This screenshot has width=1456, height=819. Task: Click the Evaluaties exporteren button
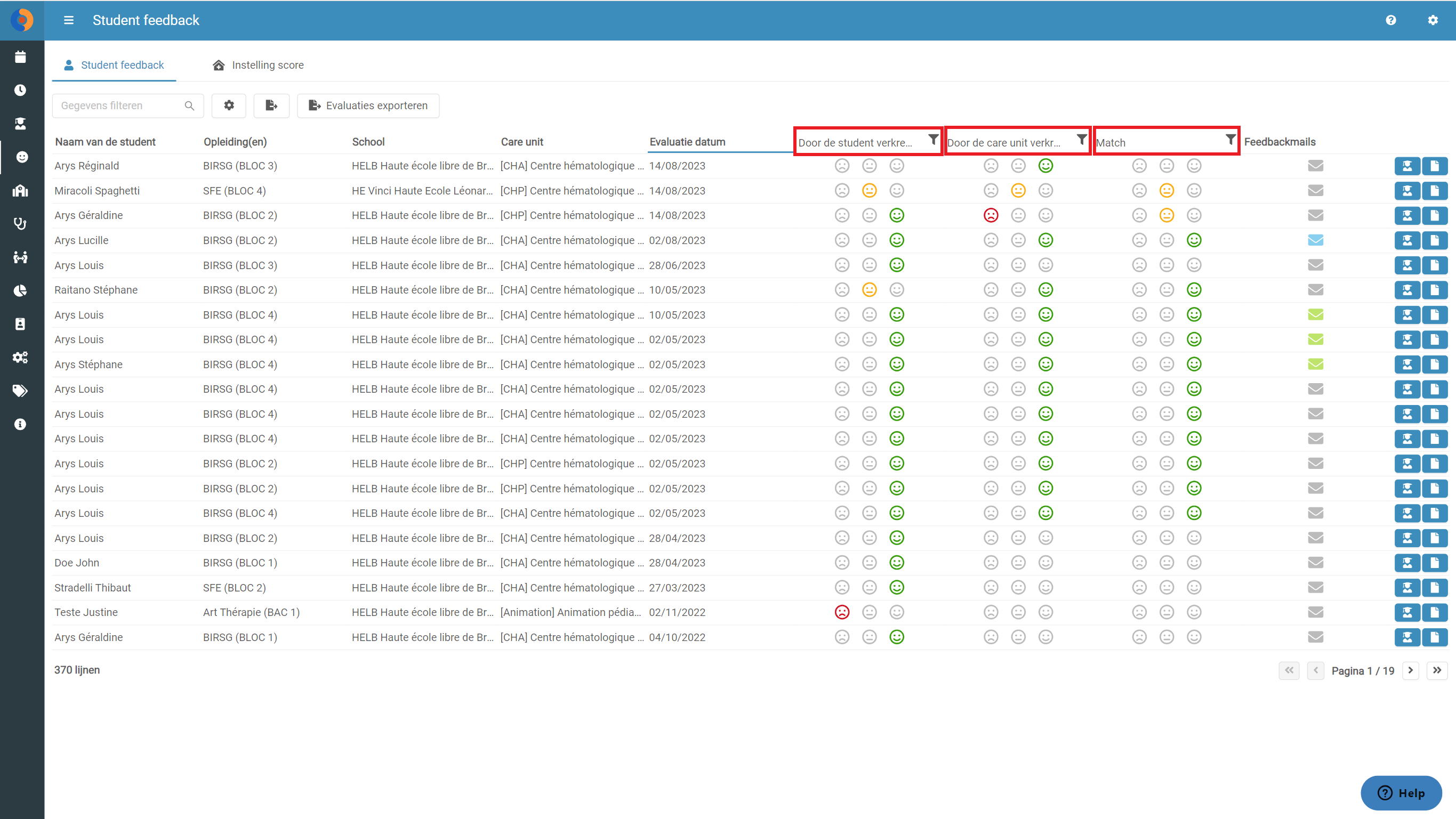pos(368,106)
